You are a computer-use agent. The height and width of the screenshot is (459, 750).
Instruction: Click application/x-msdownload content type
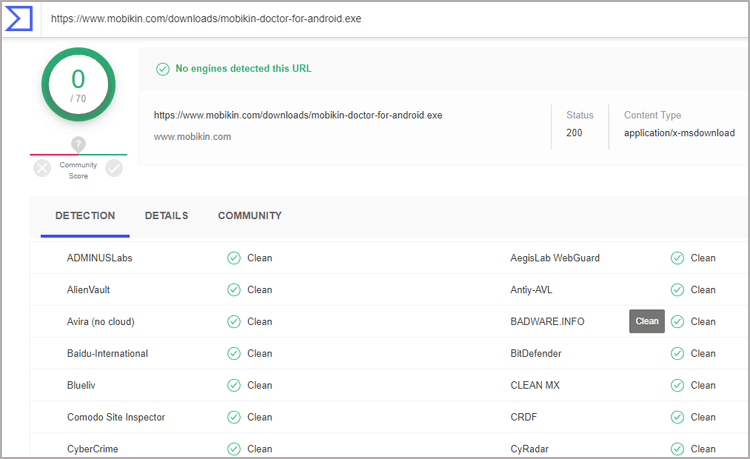679,133
